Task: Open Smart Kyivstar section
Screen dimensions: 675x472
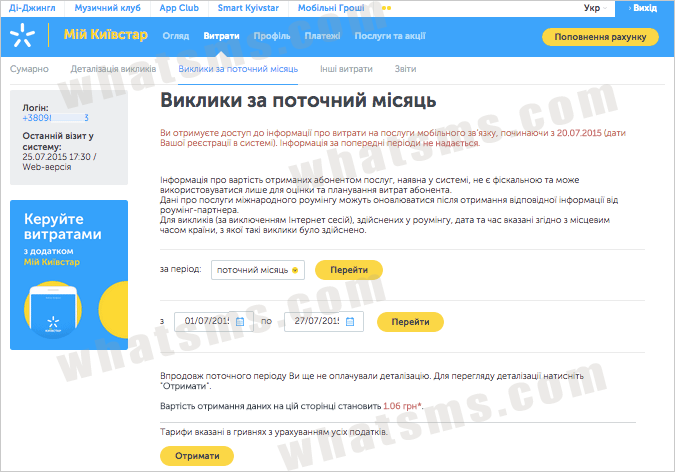Action: coord(248,8)
